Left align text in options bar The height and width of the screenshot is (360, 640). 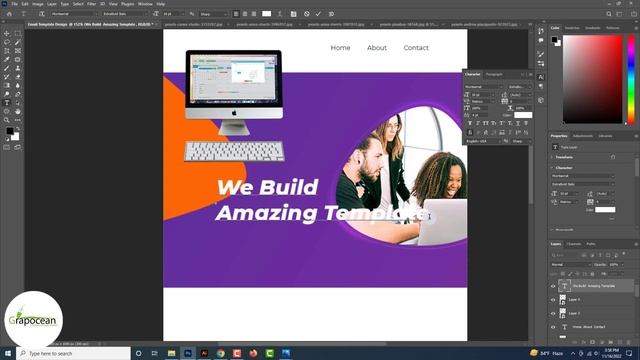236,14
